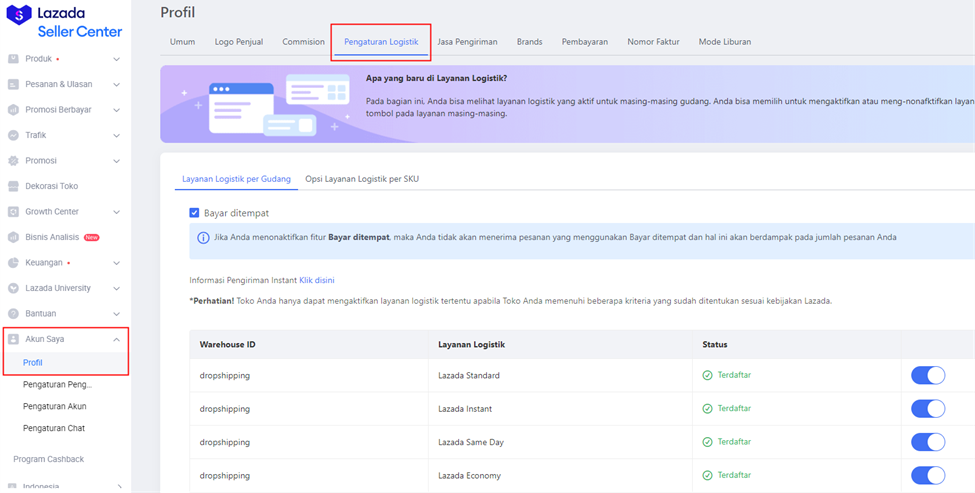Expand the Lazada University chevron

pos(116,289)
